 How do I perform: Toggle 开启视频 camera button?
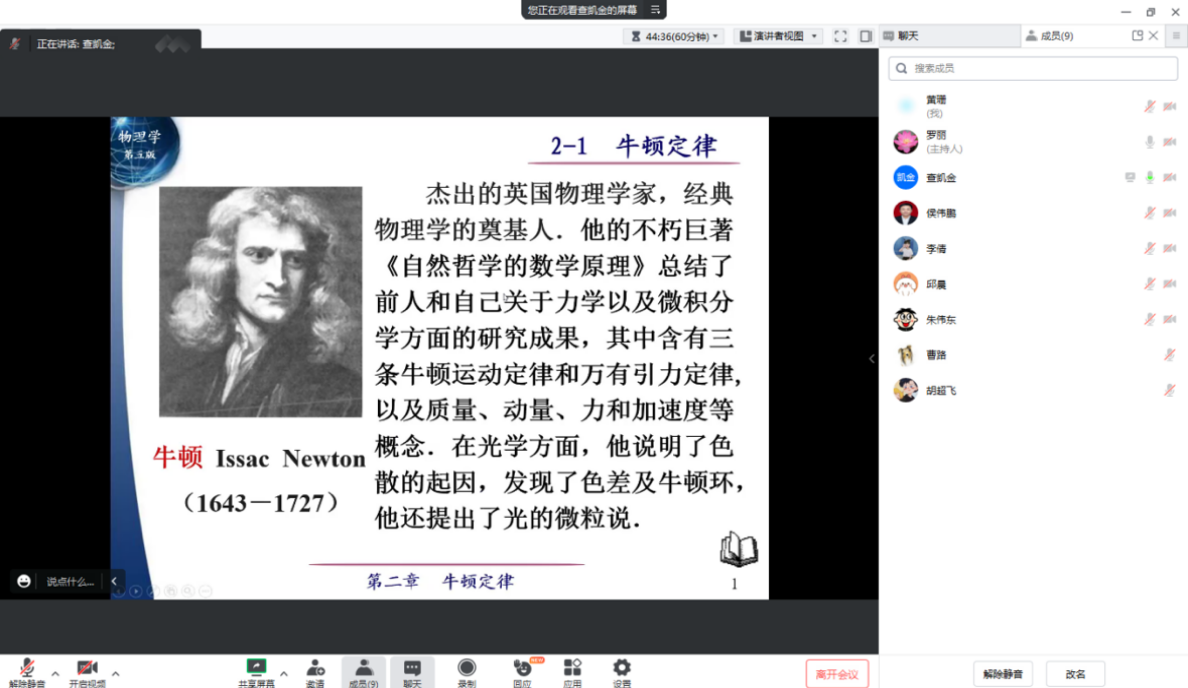87,668
